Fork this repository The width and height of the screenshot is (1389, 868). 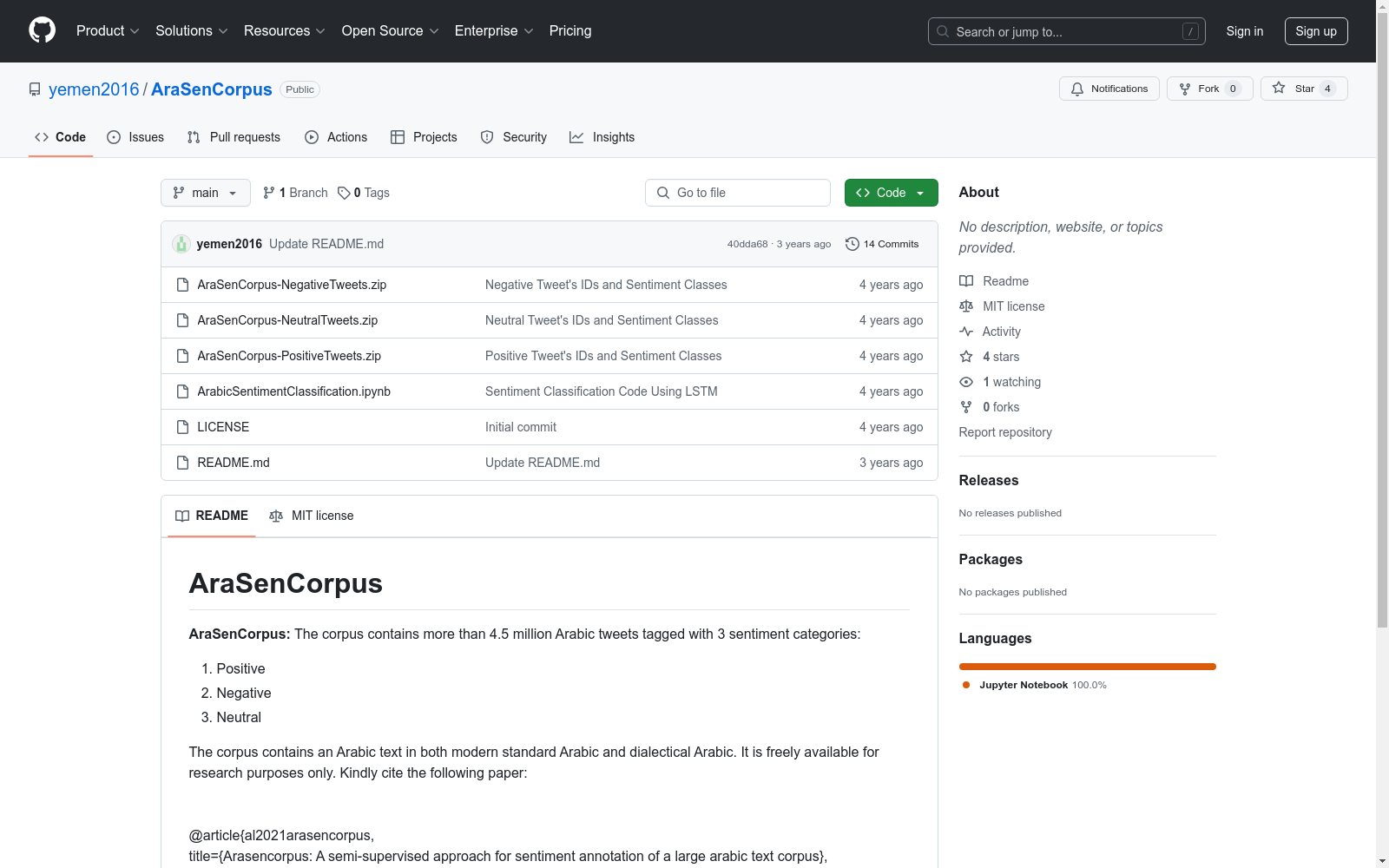tap(1210, 89)
